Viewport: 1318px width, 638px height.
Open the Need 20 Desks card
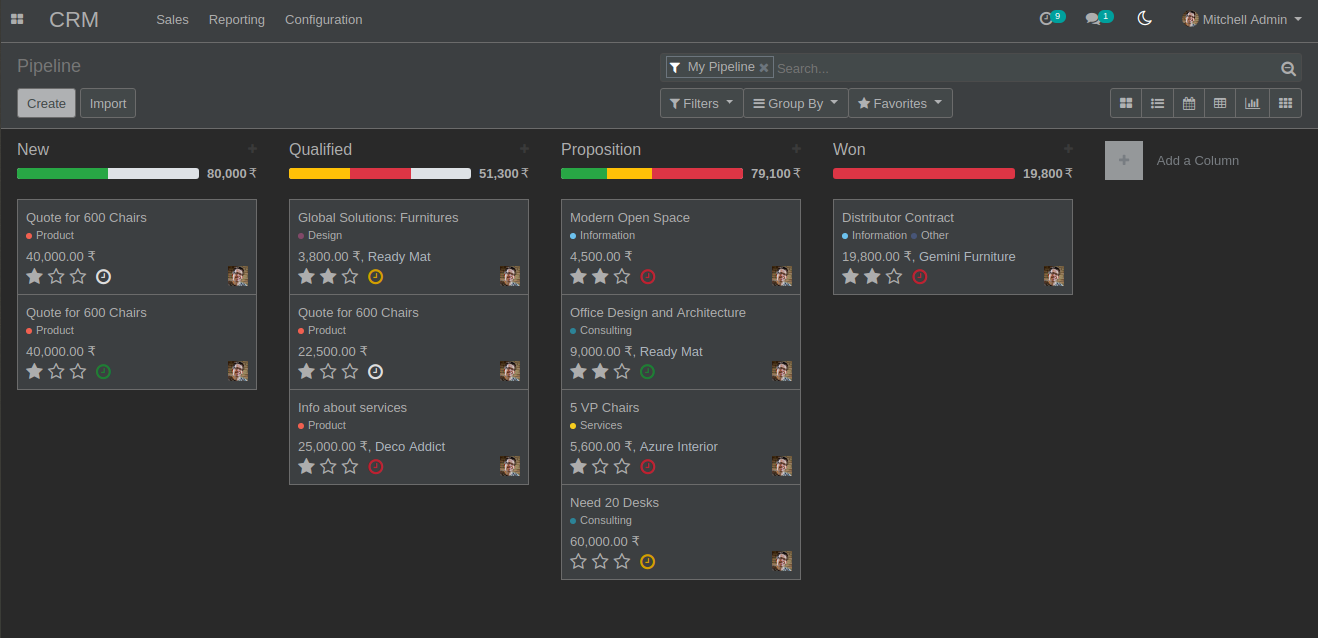click(680, 532)
